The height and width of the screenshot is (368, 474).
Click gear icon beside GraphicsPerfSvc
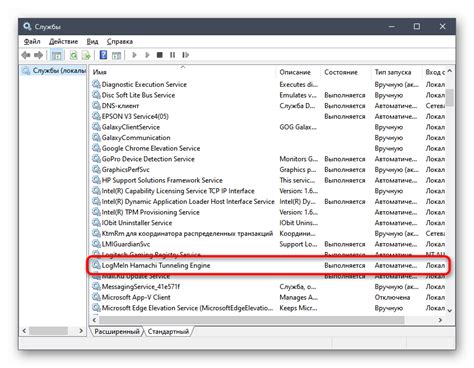96,169
